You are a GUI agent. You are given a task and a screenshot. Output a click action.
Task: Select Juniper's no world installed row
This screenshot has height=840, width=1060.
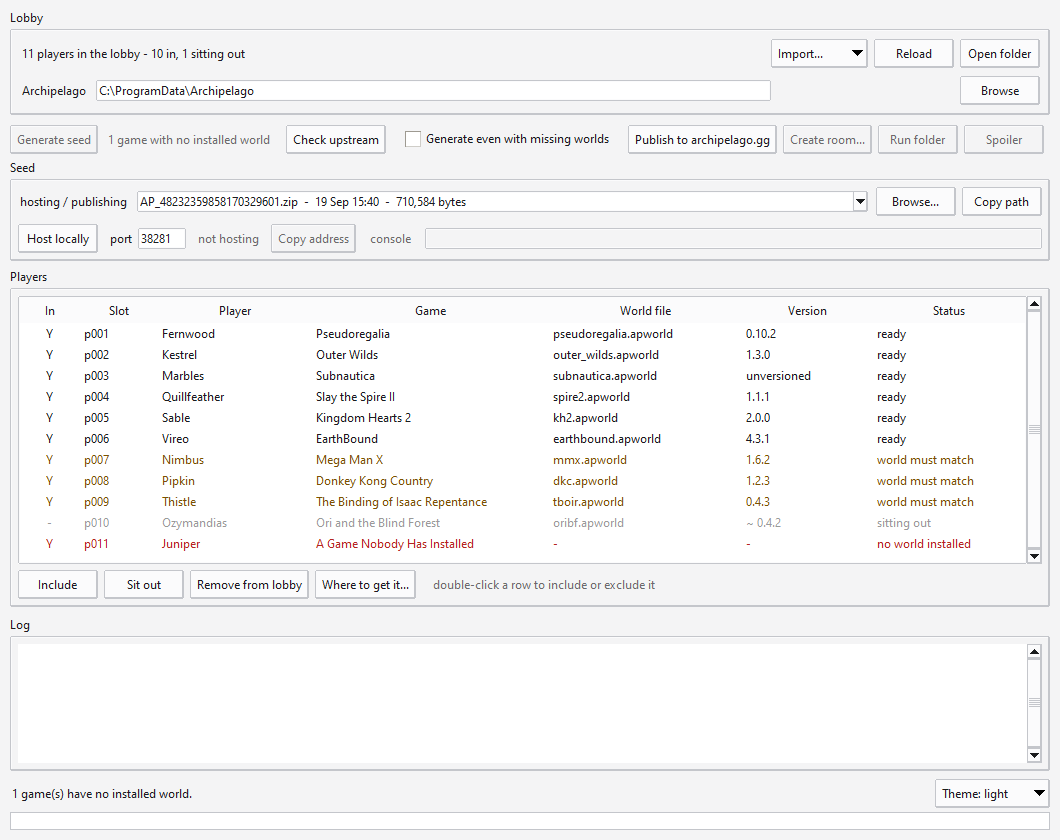pyautogui.click(x=522, y=543)
